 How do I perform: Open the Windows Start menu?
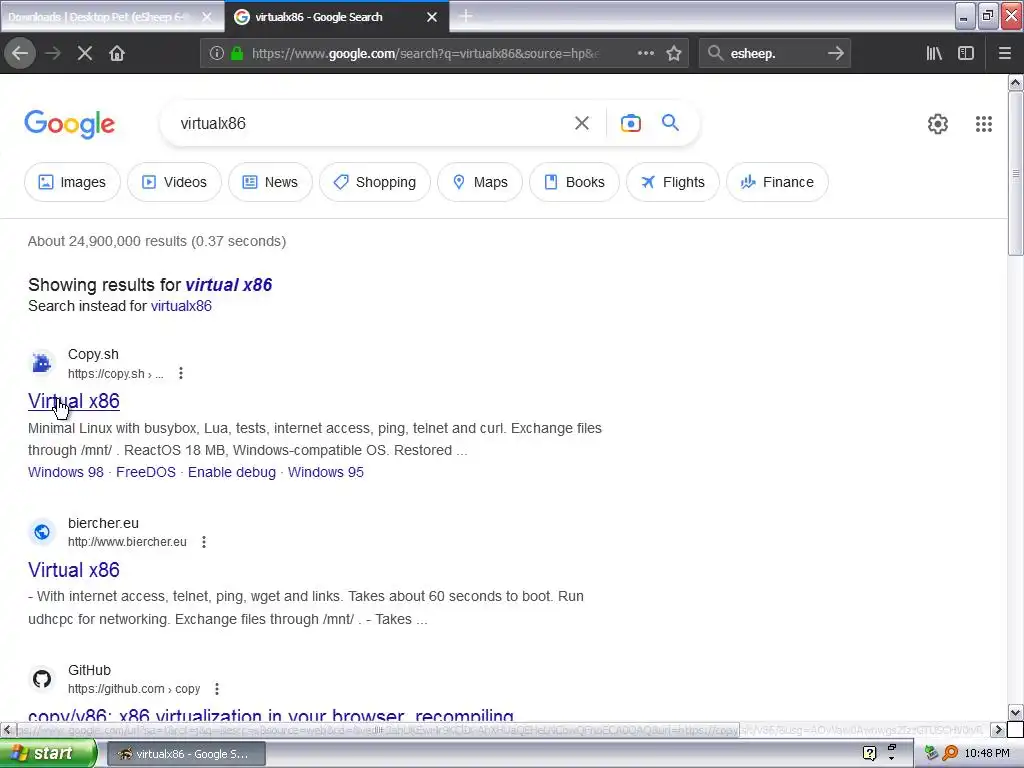point(48,754)
